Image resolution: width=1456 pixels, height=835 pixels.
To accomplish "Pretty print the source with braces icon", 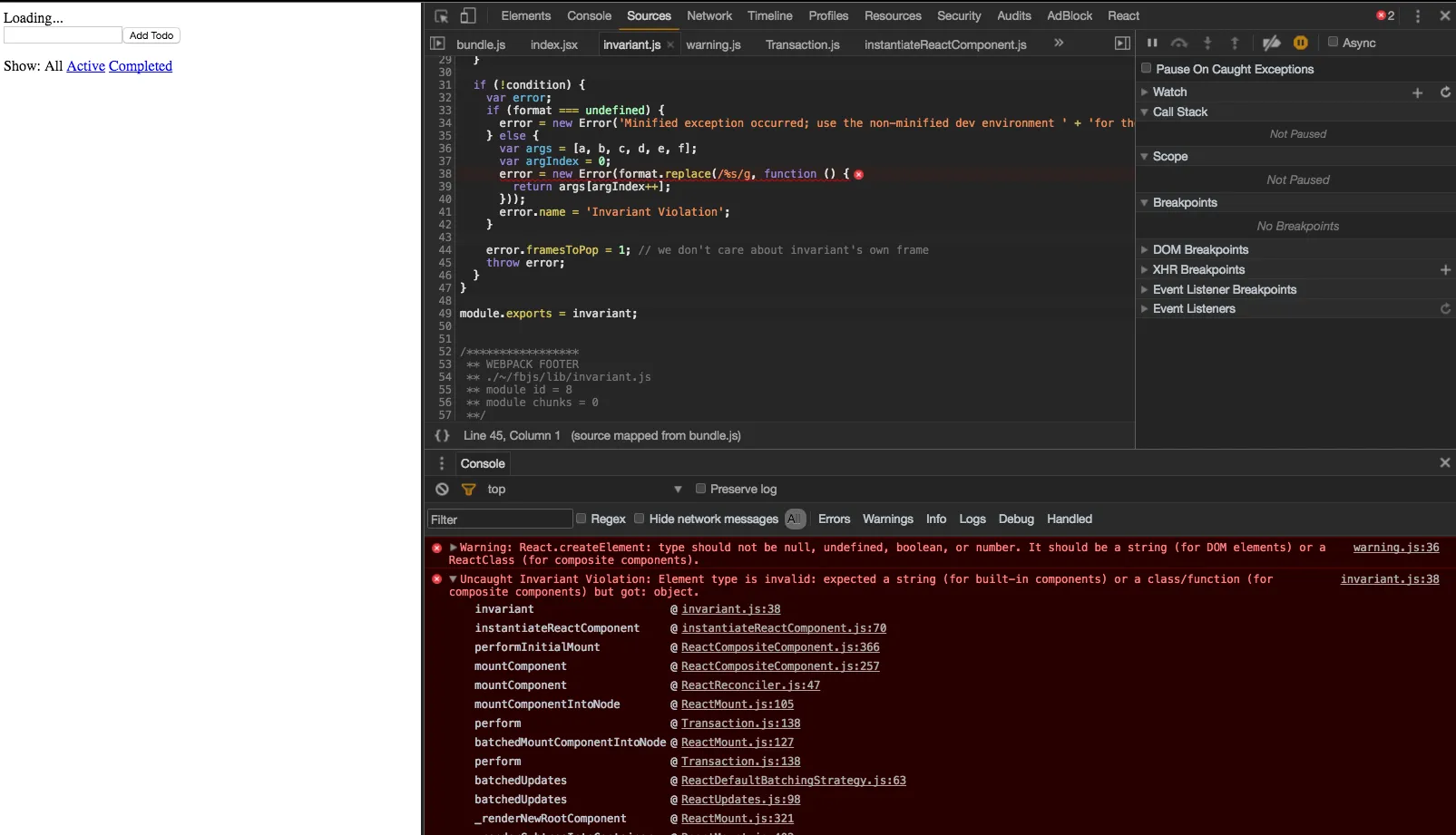I will pos(442,435).
